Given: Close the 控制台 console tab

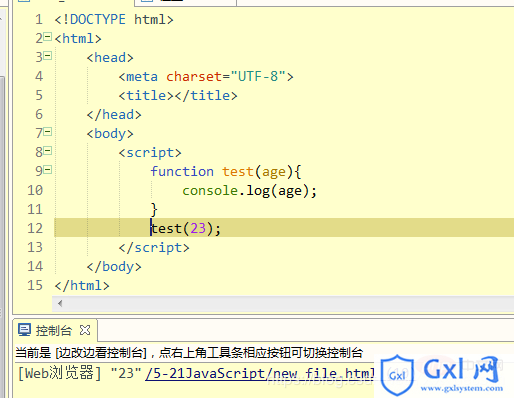Looking at the screenshot, I should [85, 330].
